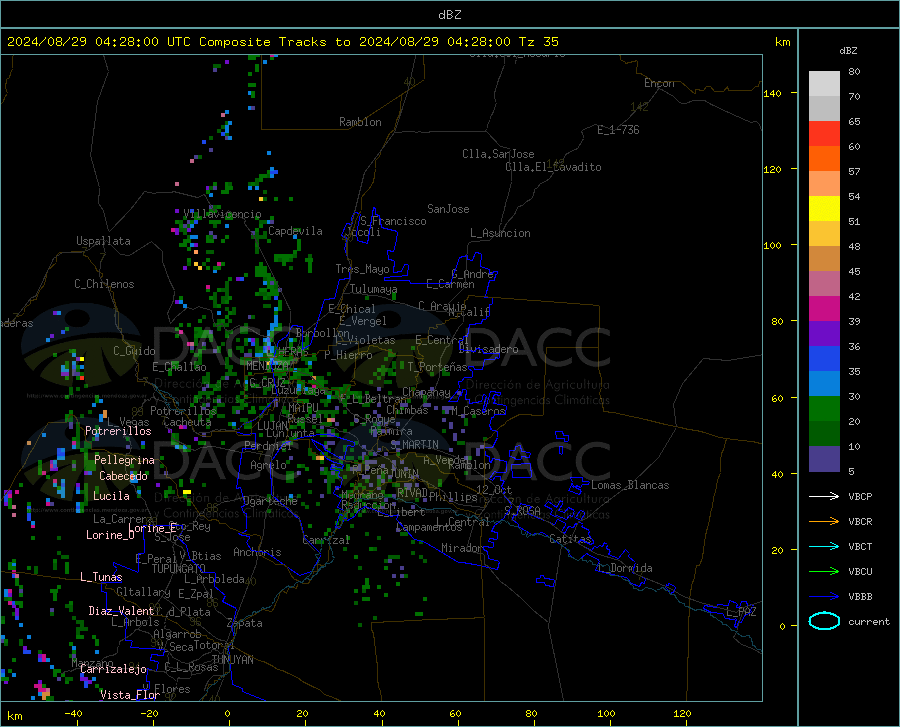The image size is (900, 727).
Task: Click the Pellegrina map label
Action: [125, 460]
